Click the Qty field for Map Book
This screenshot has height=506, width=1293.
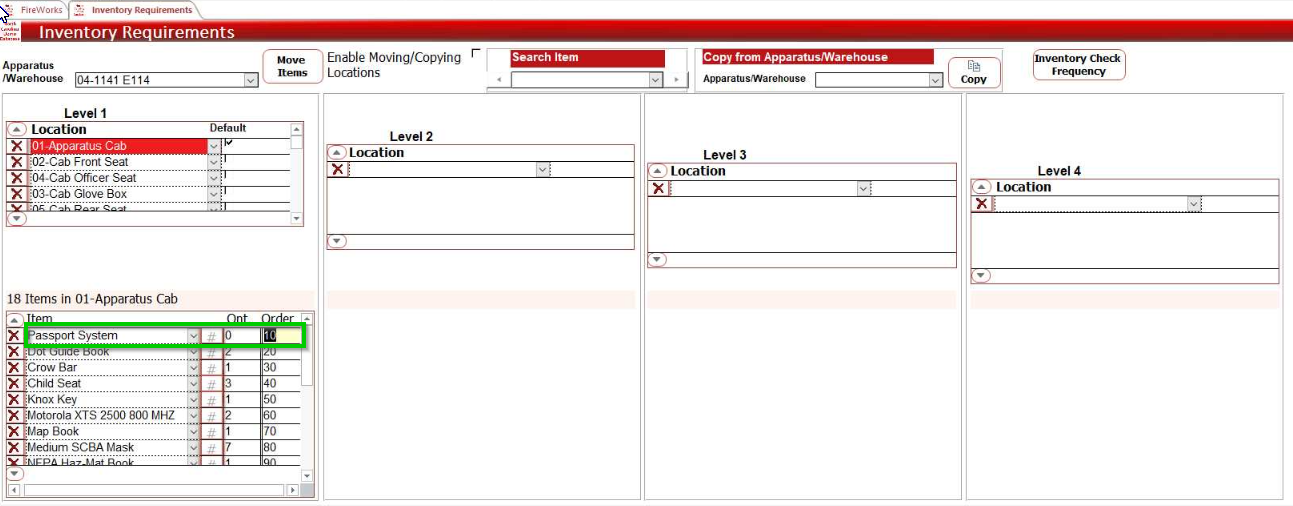click(241, 432)
